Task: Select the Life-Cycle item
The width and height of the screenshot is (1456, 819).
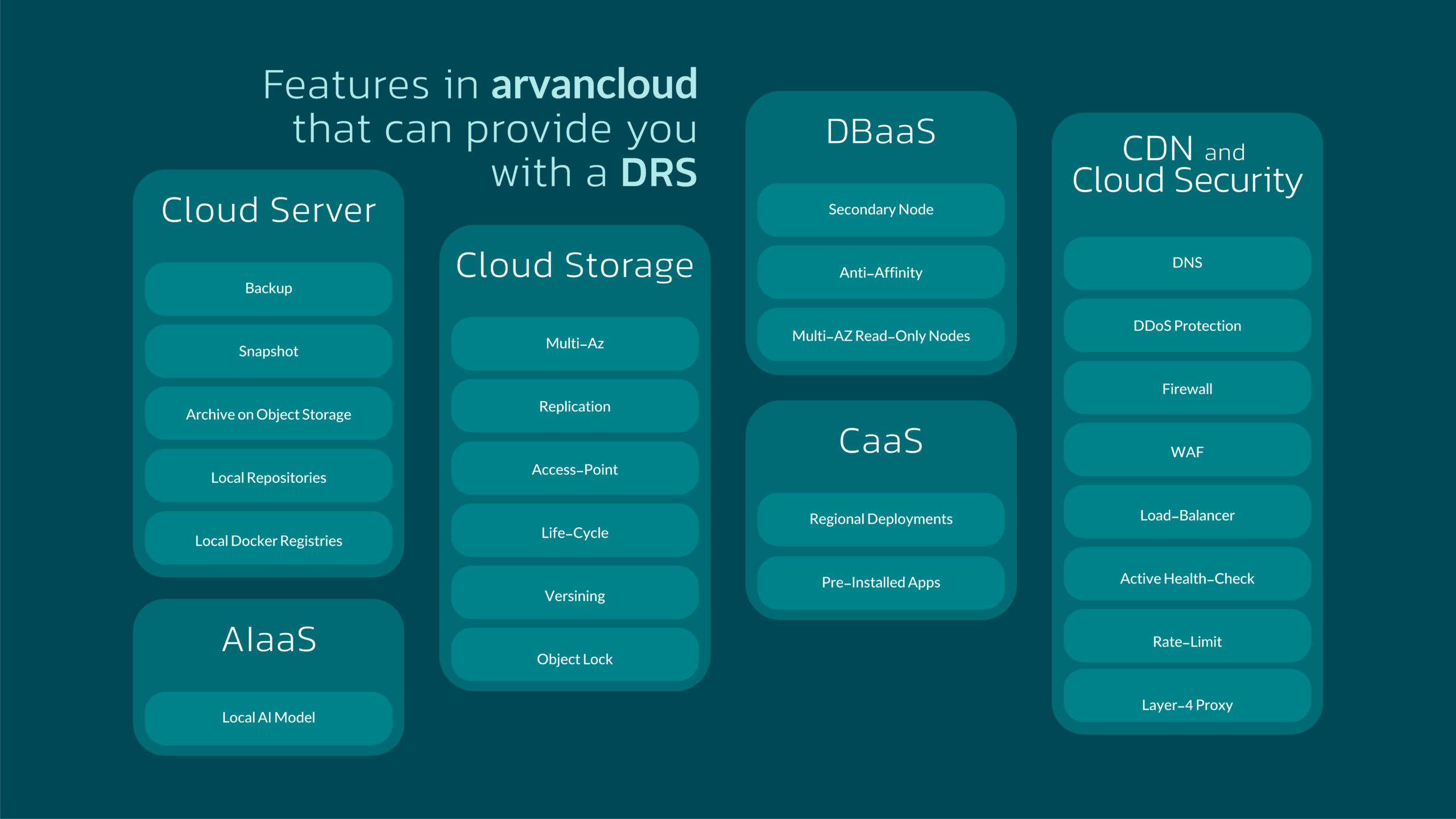Action: point(574,533)
